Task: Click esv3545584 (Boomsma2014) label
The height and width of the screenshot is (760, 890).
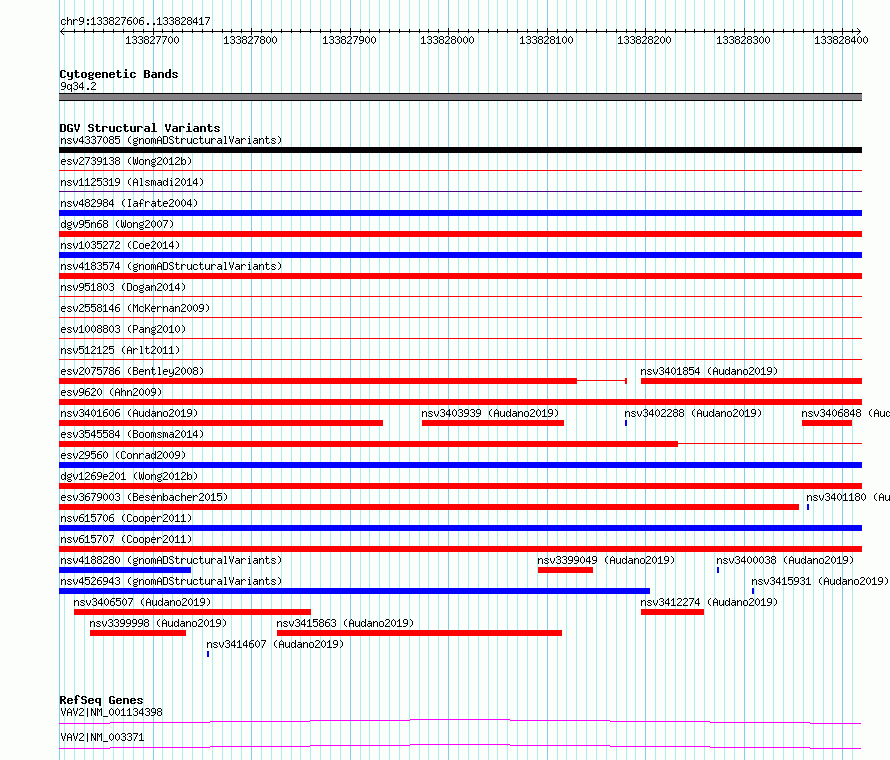Action: pyautogui.click(x=132, y=434)
